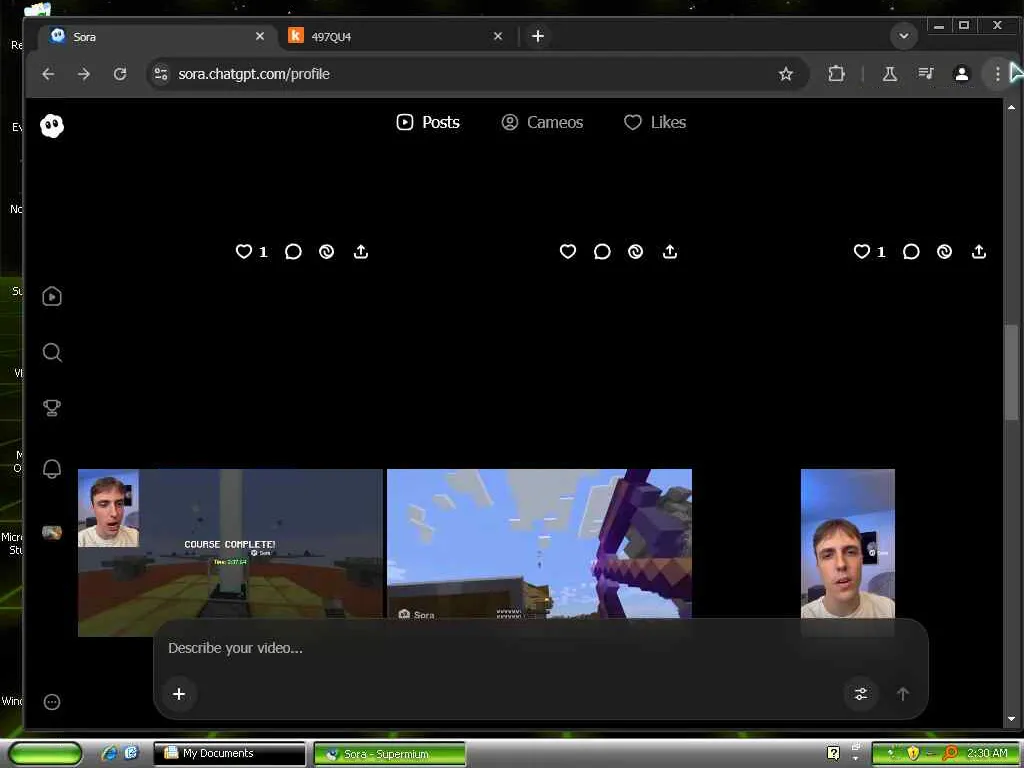Viewport: 1024px width, 768px height.
Task: View site information icon in address bar
Action: (x=161, y=74)
